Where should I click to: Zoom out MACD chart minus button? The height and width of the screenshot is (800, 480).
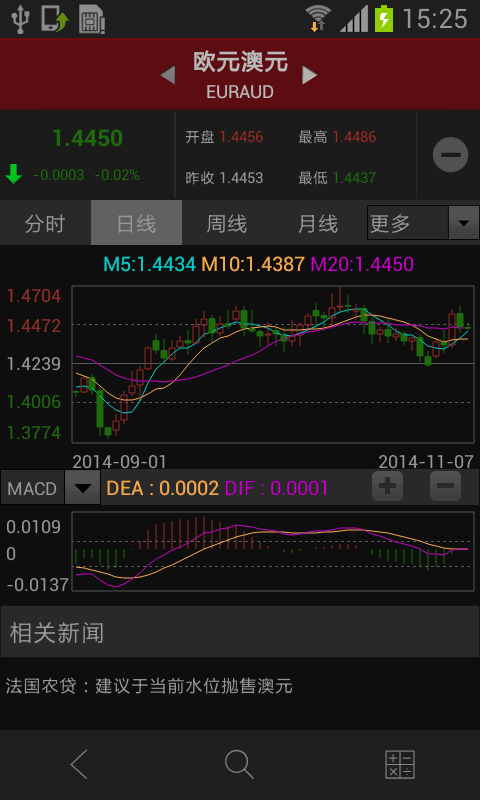[x=445, y=486]
